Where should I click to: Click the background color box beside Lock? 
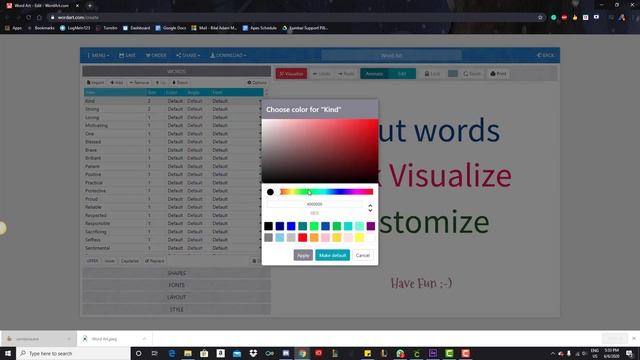tap(453, 74)
